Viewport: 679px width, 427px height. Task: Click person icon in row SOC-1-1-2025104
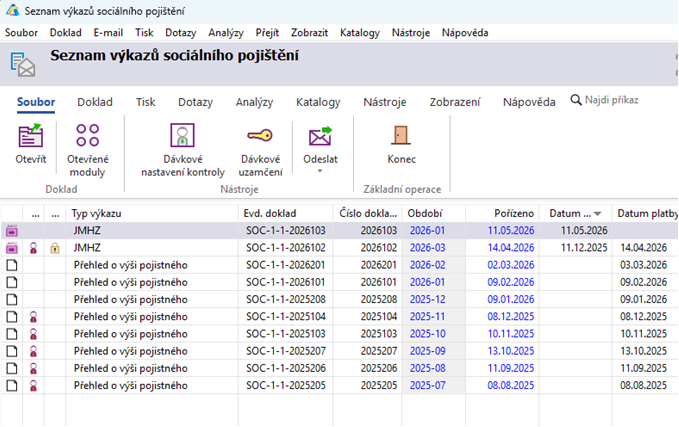pos(33,317)
